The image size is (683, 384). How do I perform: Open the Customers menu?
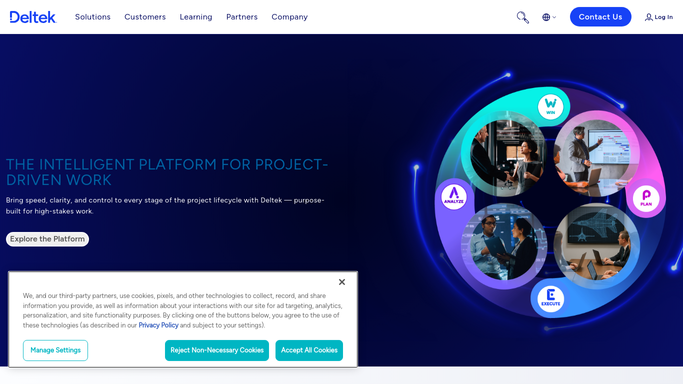pyautogui.click(x=145, y=17)
